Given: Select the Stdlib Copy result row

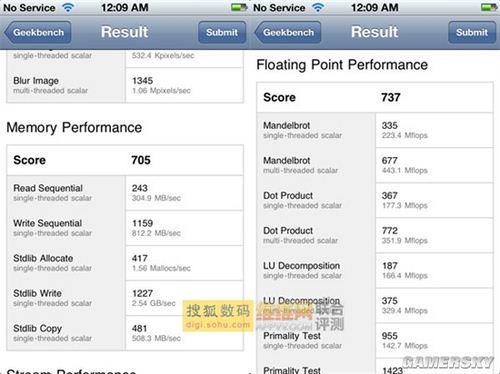Looking at the screenshot, I should pos(125,333).
